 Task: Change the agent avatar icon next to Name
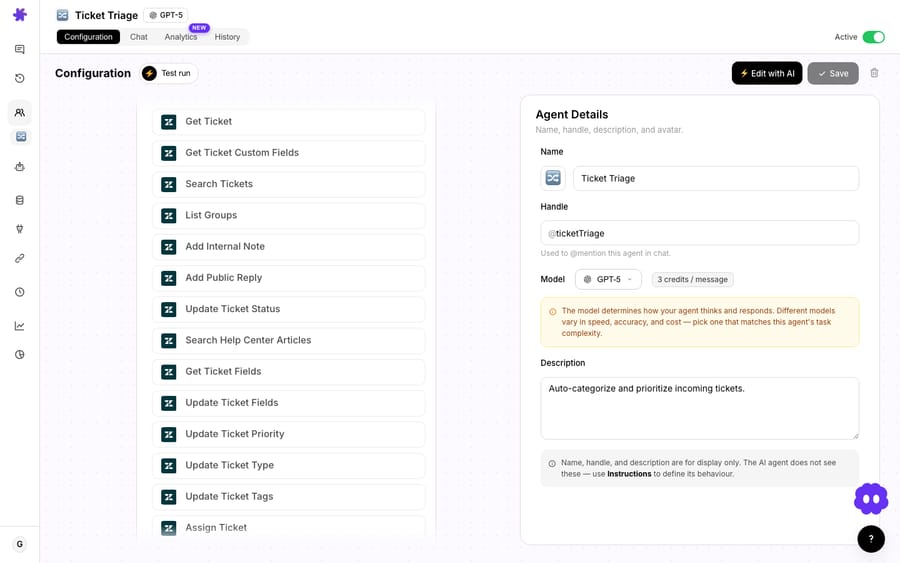point(553,178)
